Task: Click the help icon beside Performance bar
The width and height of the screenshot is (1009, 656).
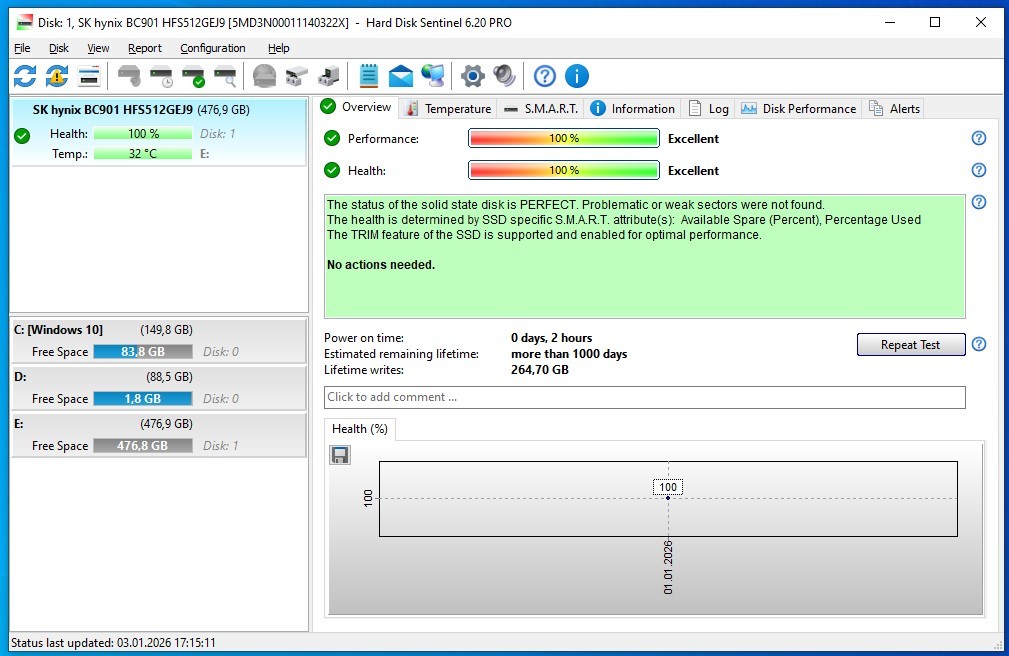Action: 979,139
